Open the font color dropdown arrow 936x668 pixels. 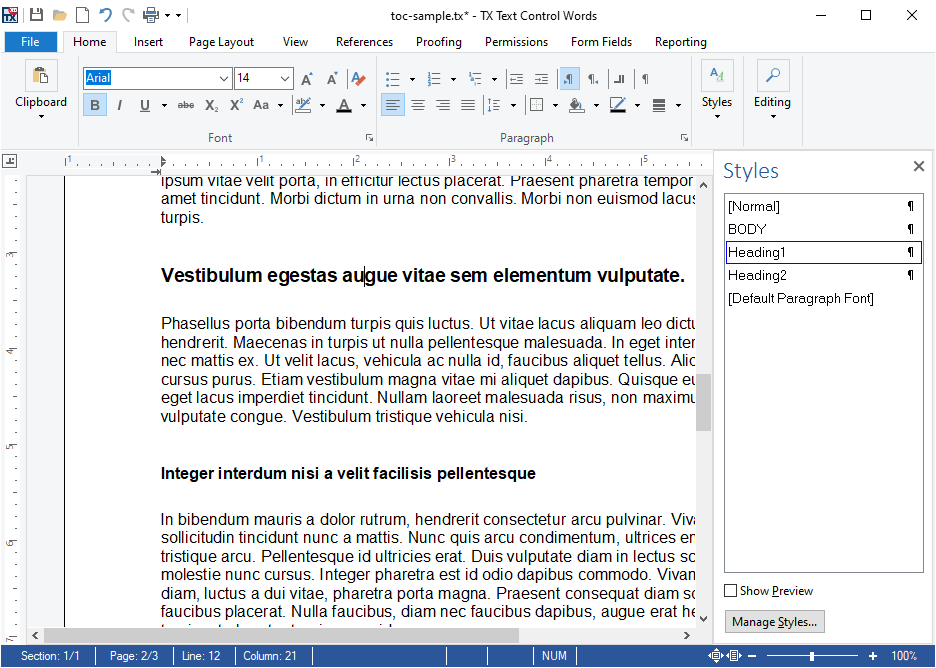pyautogui.click(x=363, y=106)
